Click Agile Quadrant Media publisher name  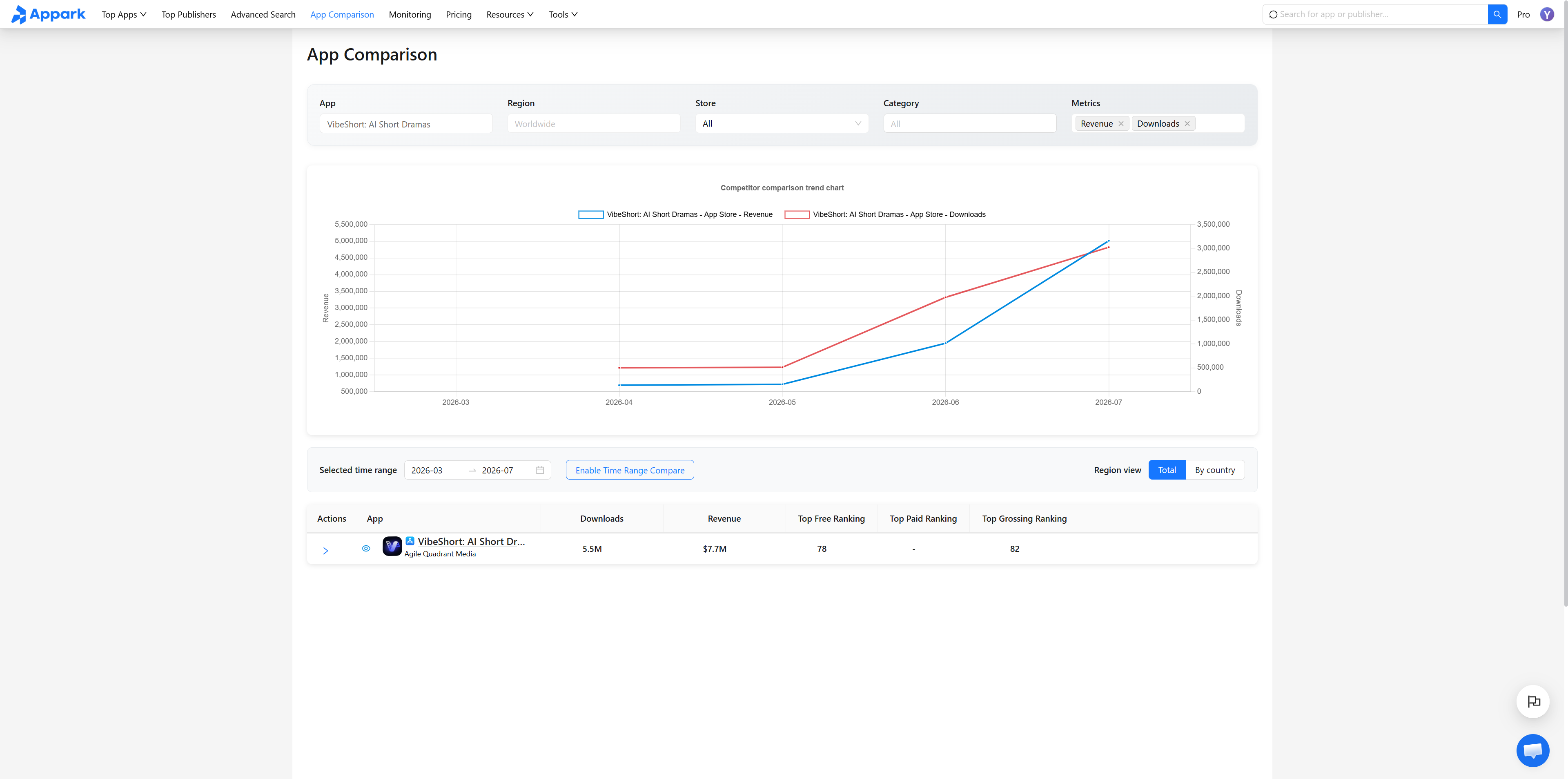tap(440, 554)
